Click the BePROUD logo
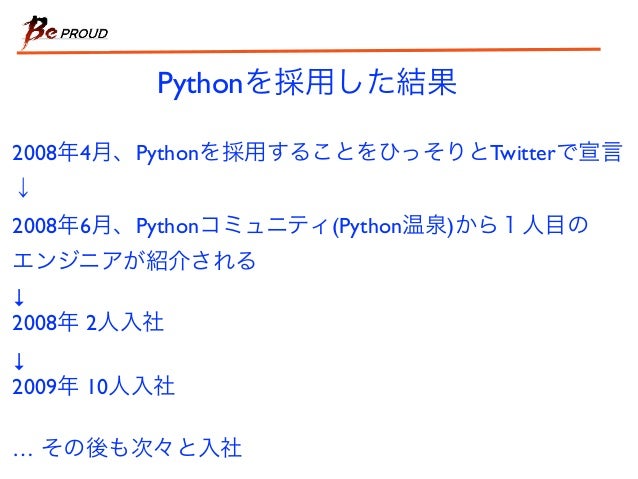638x479 pixels. pyautogui.click(x=65, y=32)
